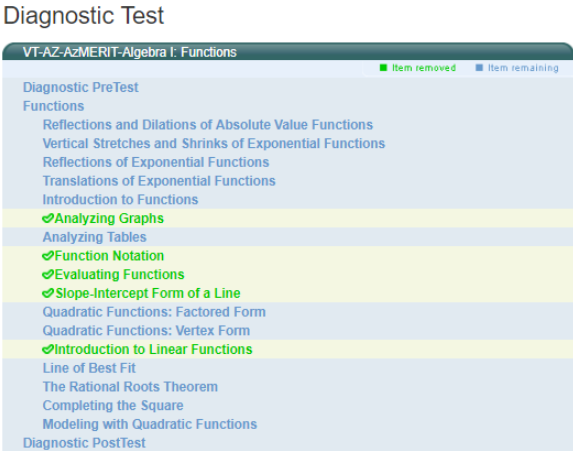Select Translations of Exponential Functions lesson
The width and height of the screenshot is (573, 451).
pyautogui.click(x=159, y=181)
